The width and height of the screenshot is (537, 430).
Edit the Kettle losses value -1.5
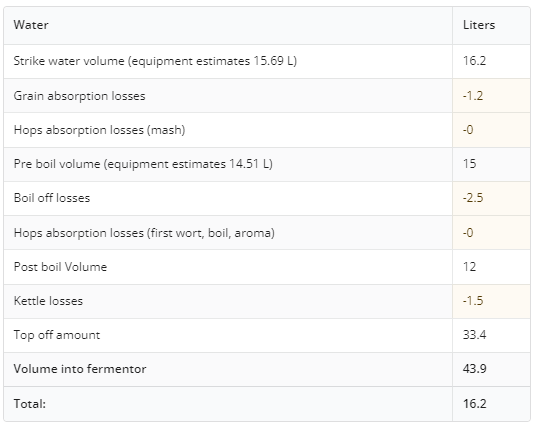point(491,301)
